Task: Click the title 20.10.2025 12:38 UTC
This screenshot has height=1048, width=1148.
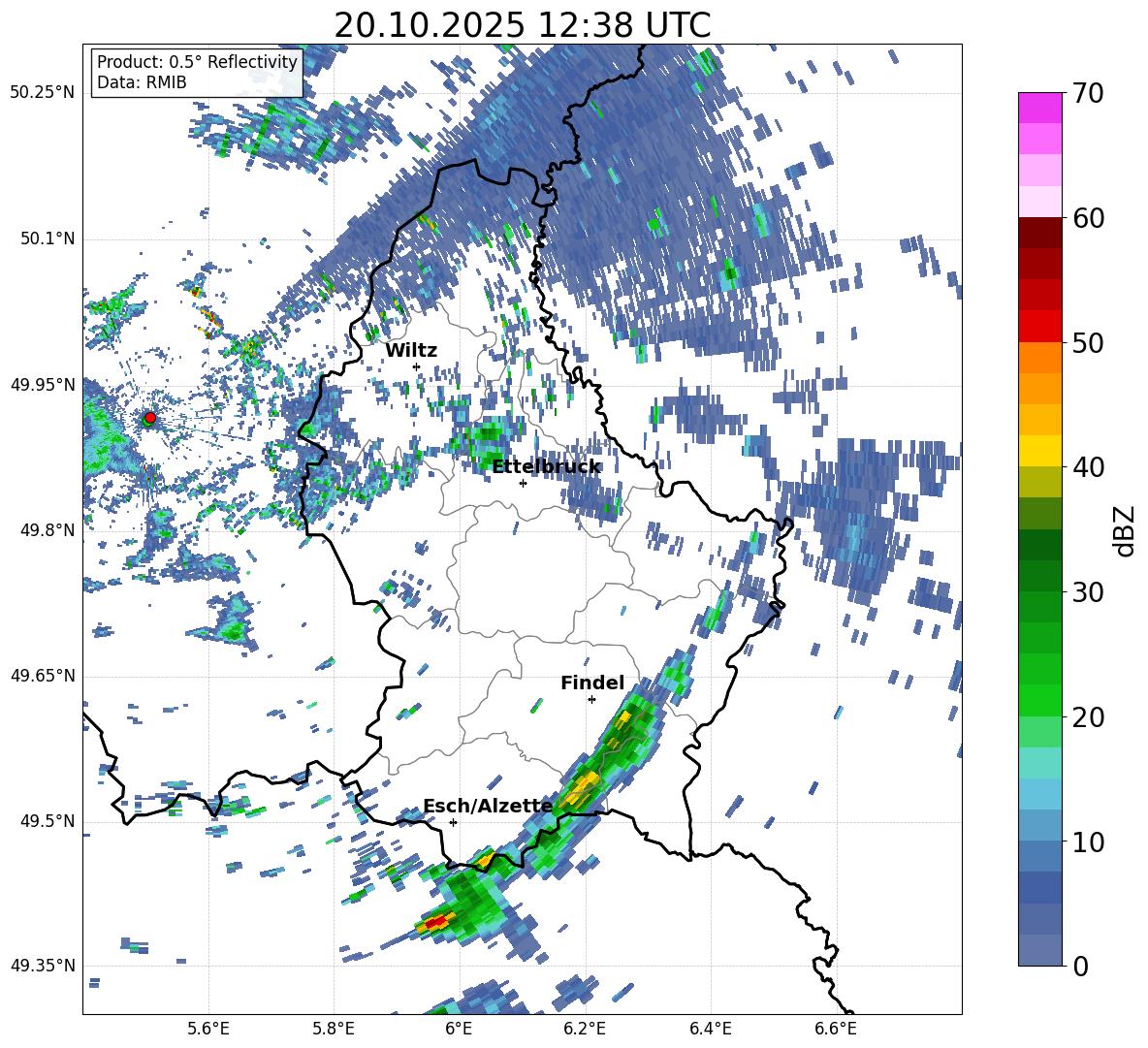Action: tap(523, 25)
